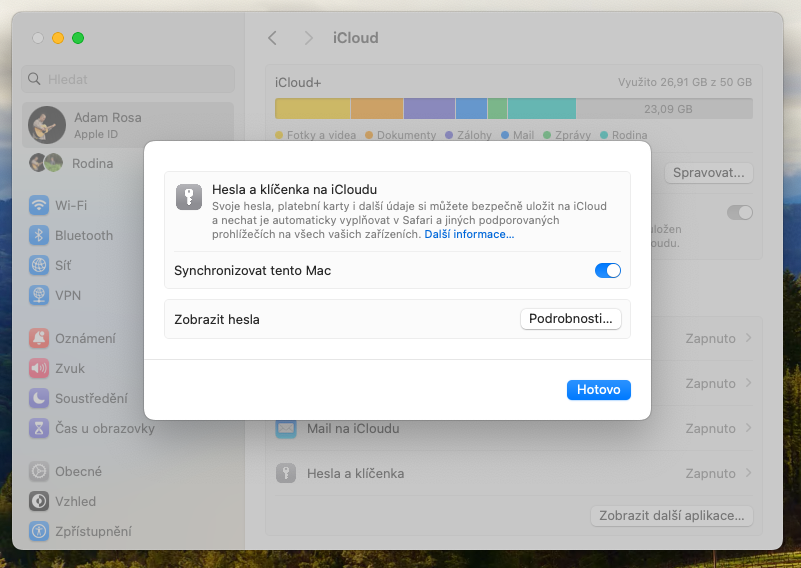Expand the second Zapnuto row chevron
Viewport: 801px width, 568px height.
[x=748, y=383]
